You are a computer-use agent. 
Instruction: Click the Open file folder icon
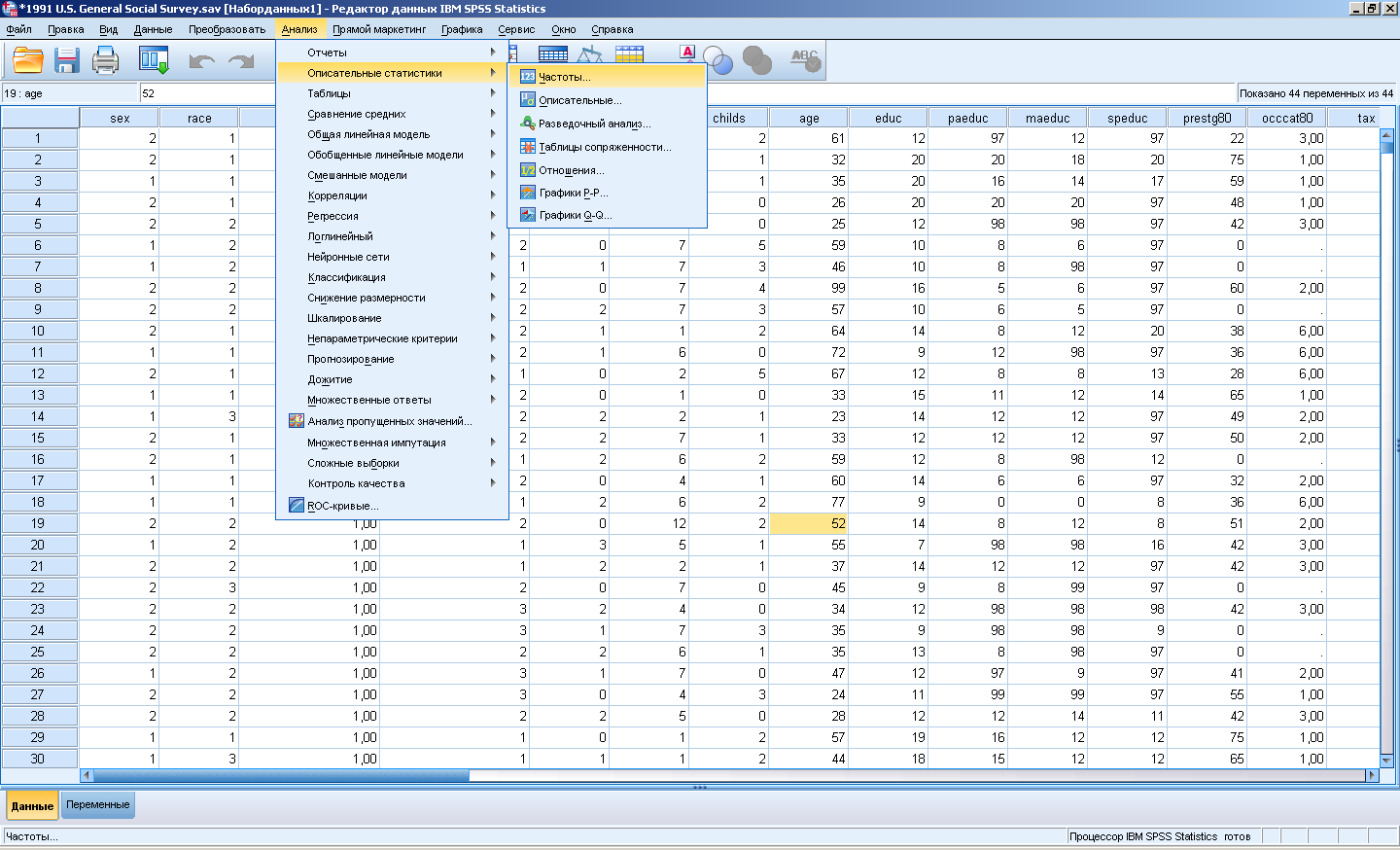click(27, 61)
